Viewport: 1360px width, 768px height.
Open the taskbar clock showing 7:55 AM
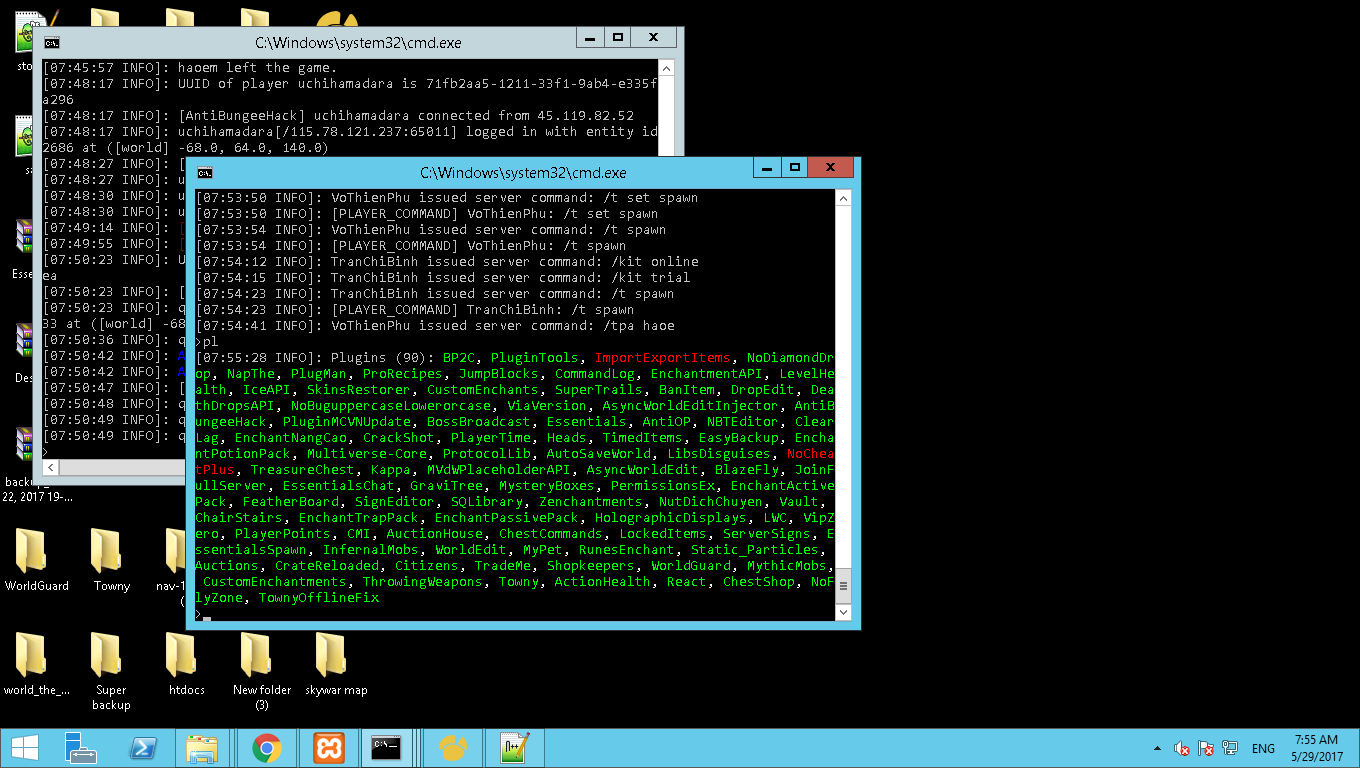pos(1315,747)
